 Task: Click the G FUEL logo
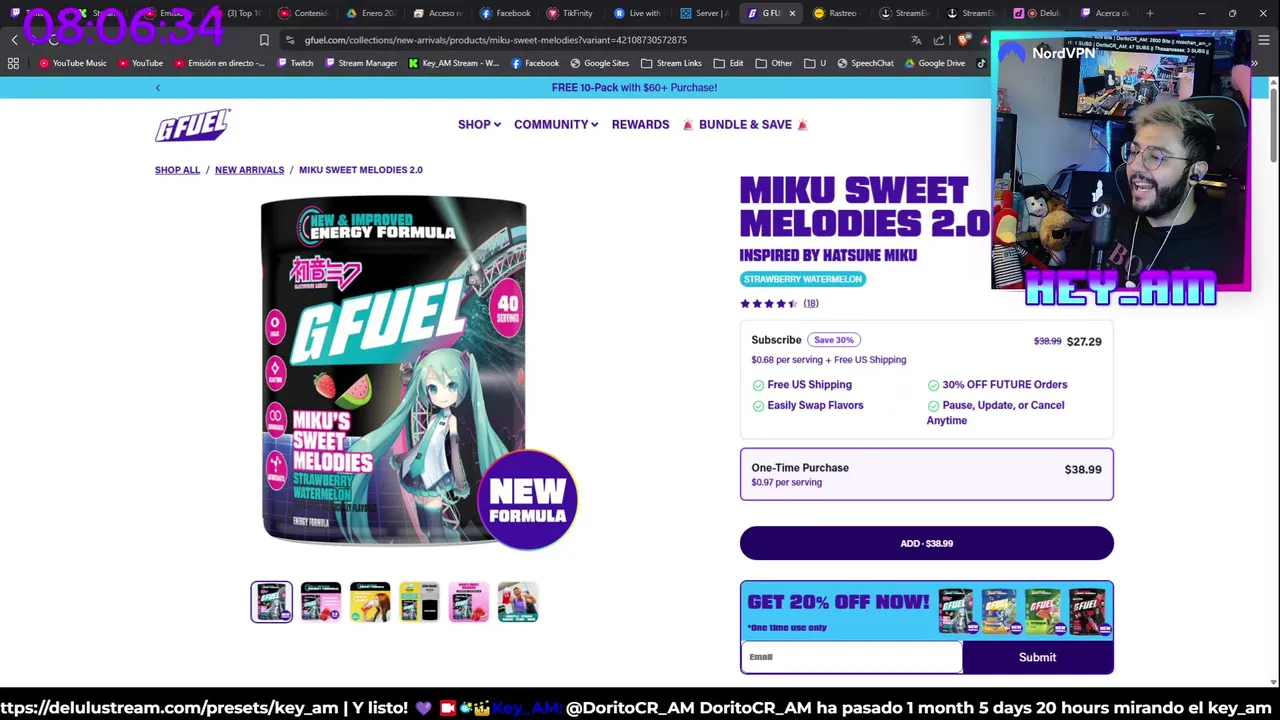click(x=193, y=125)
